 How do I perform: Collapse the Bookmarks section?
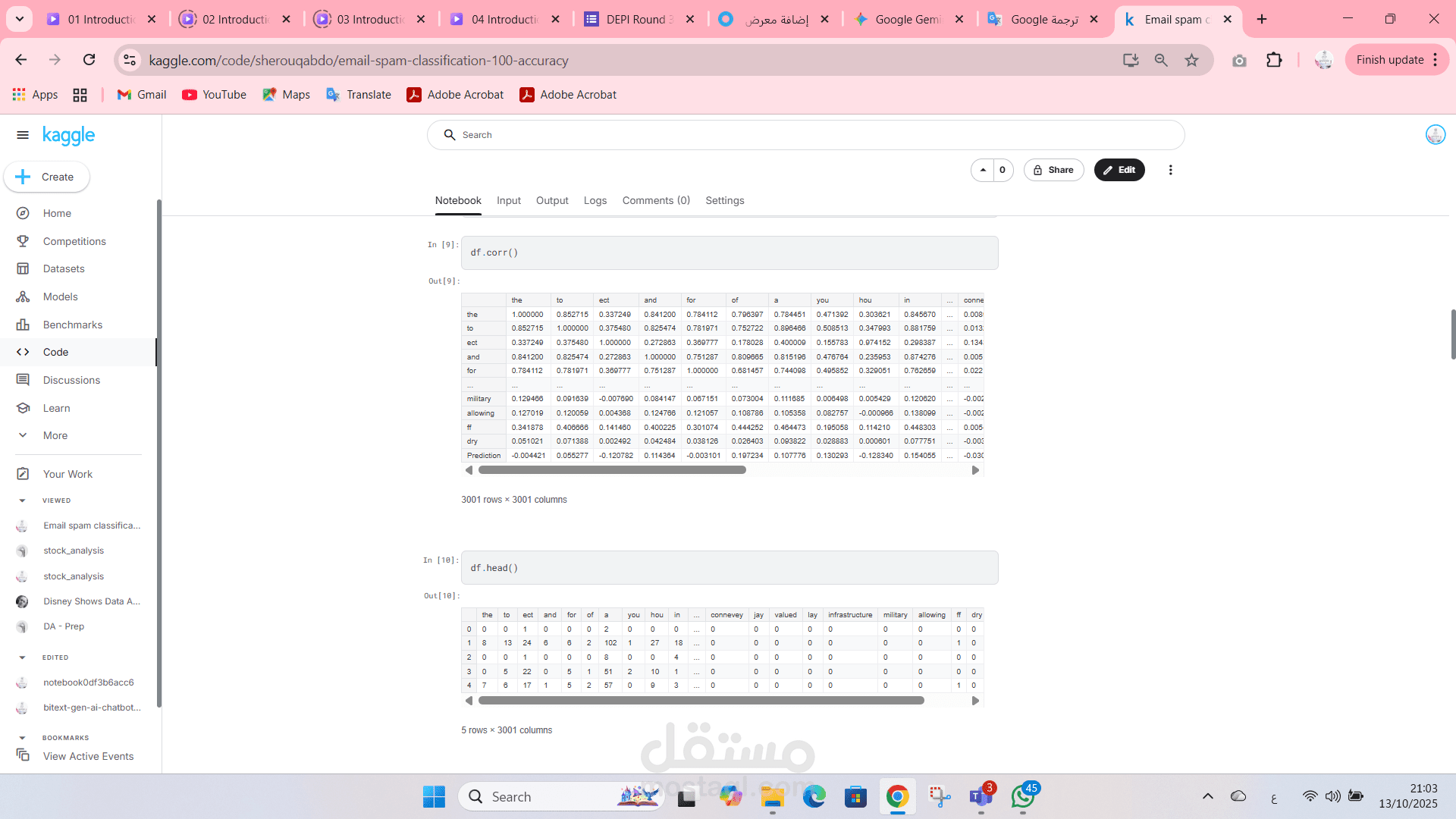(x=22, y=738)
